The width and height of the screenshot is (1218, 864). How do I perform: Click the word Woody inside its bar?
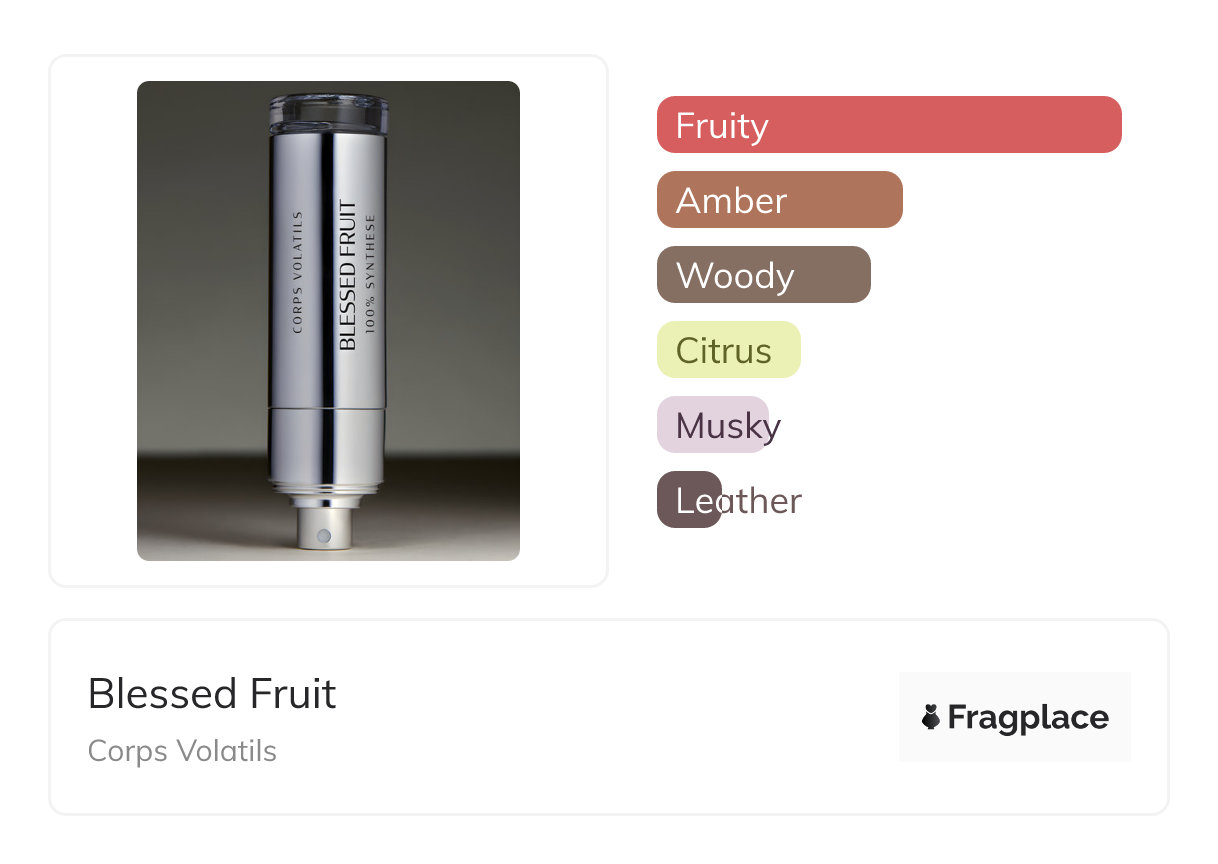point(735,276)
